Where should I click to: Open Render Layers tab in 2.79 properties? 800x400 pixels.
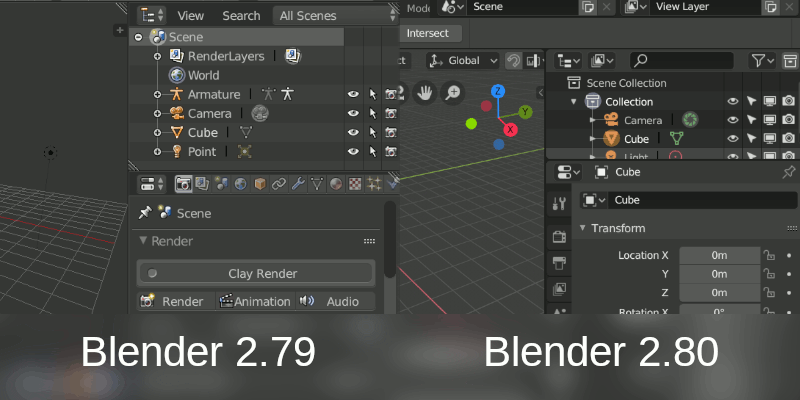(202, 184)
